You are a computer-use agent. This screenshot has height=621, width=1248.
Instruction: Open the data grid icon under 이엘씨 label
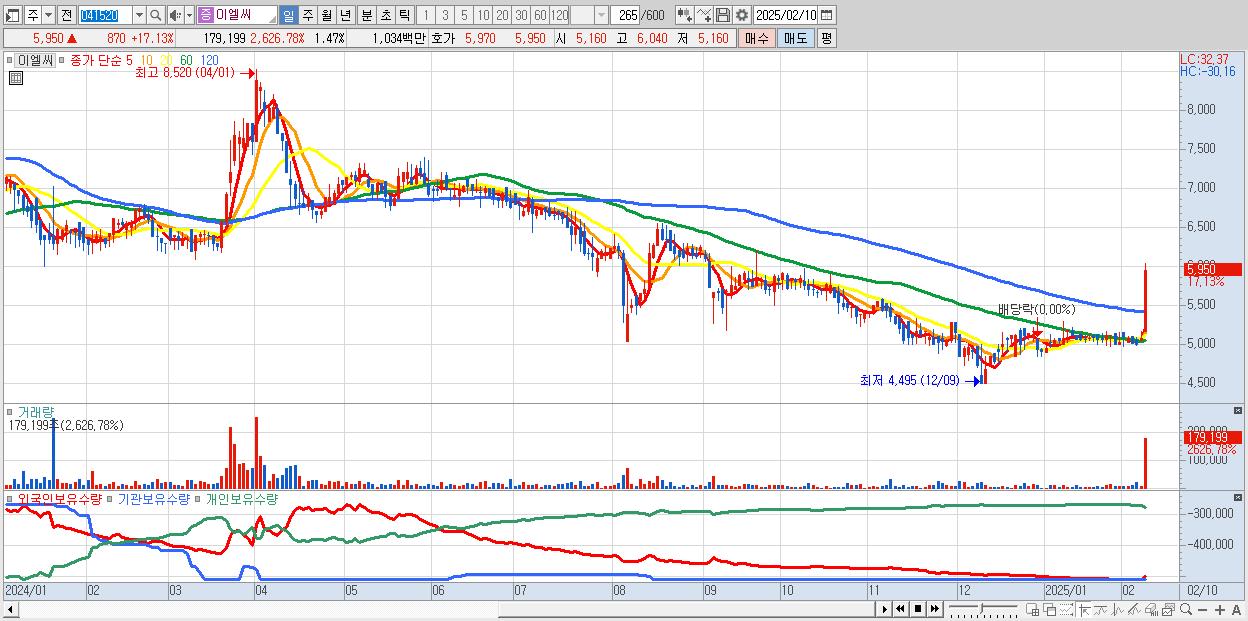click(15, 78)
